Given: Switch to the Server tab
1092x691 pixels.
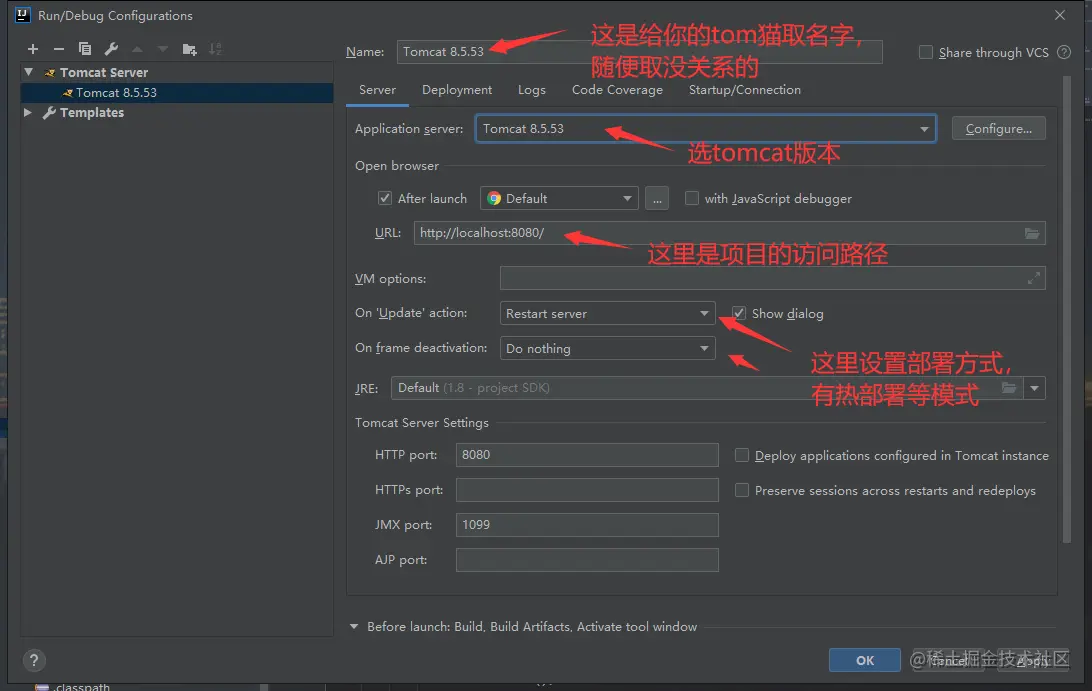Looking at the screenshot, I should pyautogui.click(x=377, y=90).
